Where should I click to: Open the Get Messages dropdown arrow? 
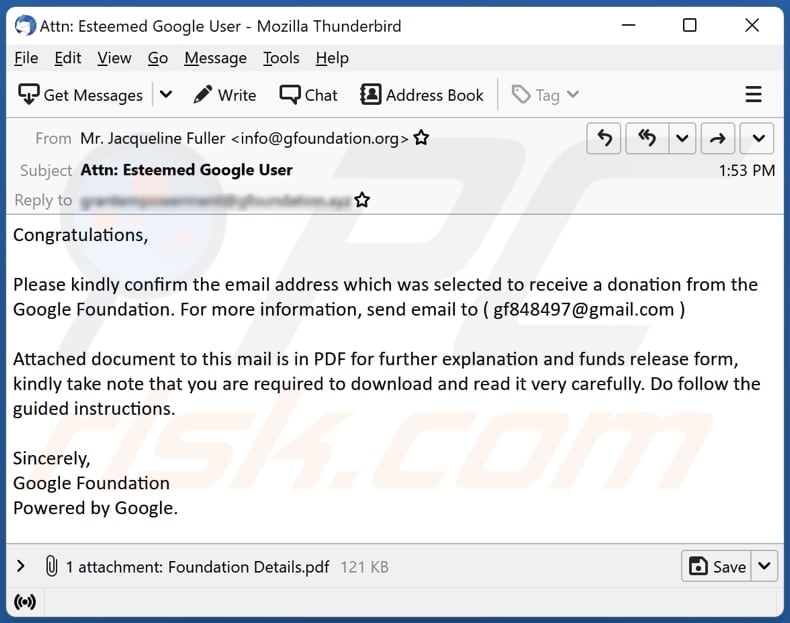tap(166, 95)
